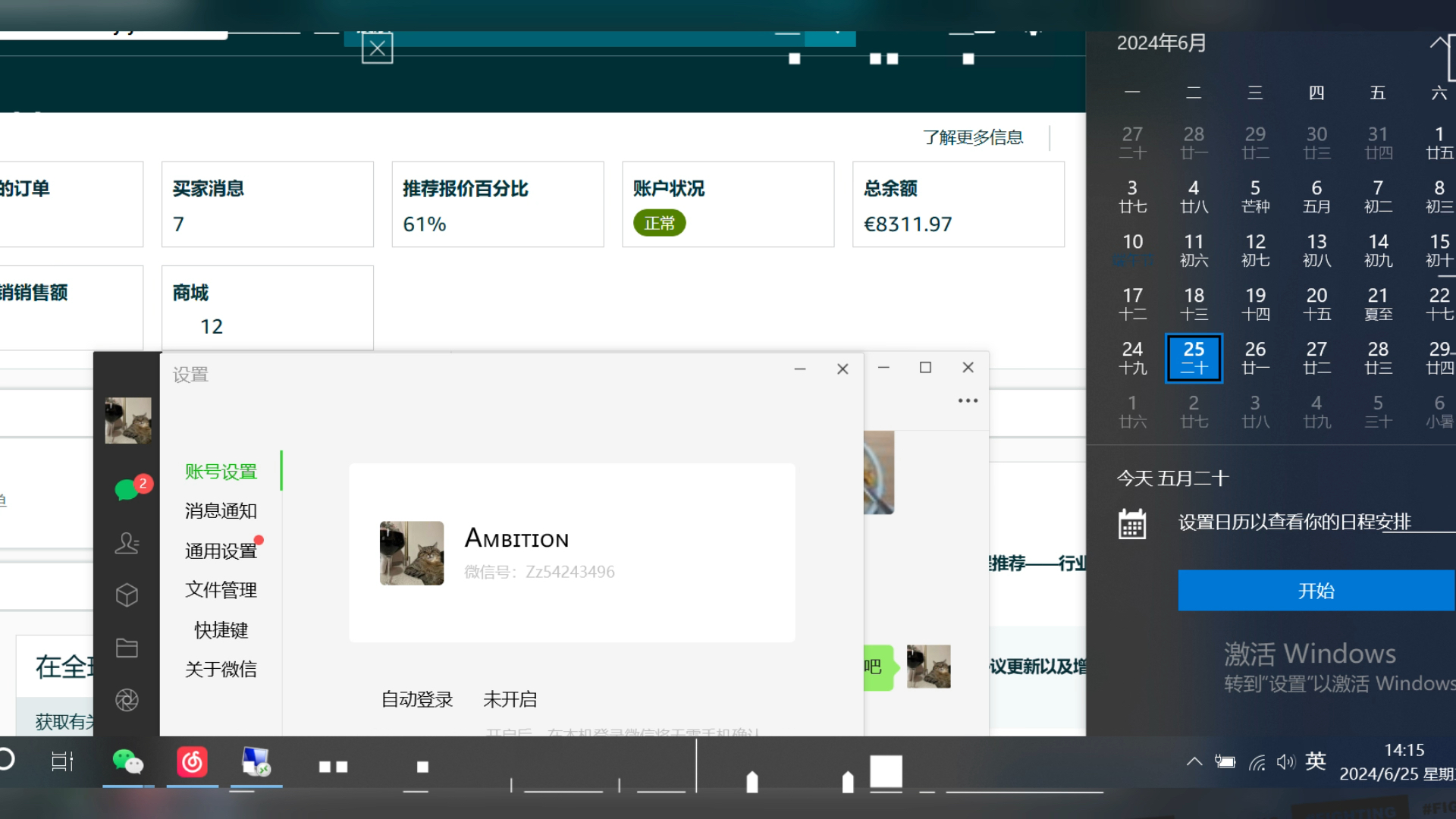
Task: Open the 总余额 card
Action: click(959, 204)
